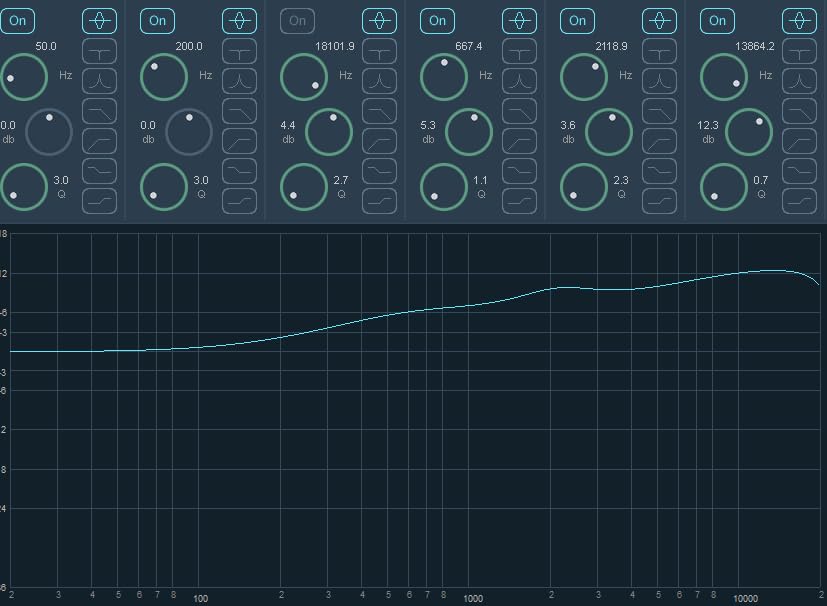Click the gain knob set to 4.4 db

point(329,132)
